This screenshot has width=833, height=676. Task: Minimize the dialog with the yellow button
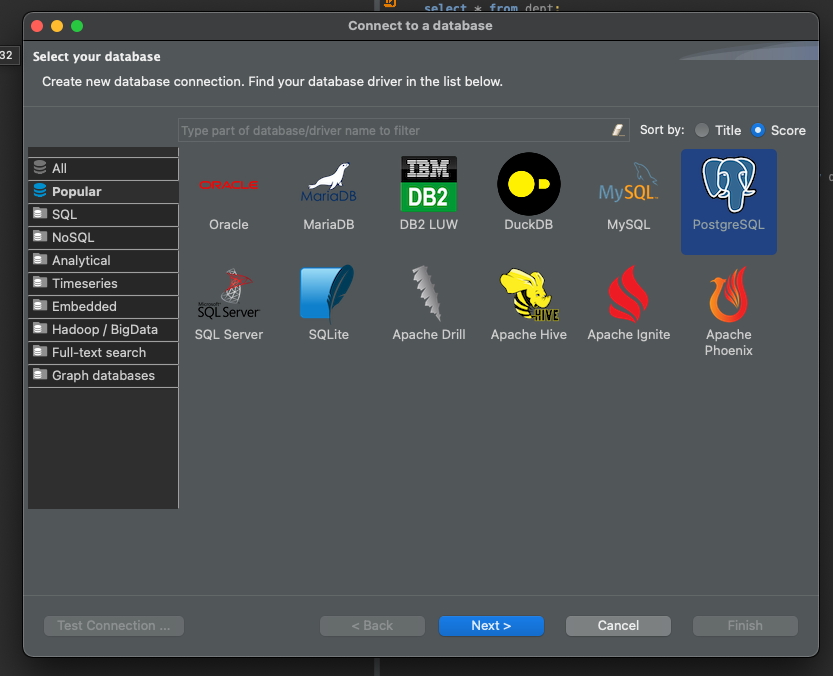click(57, 26)
